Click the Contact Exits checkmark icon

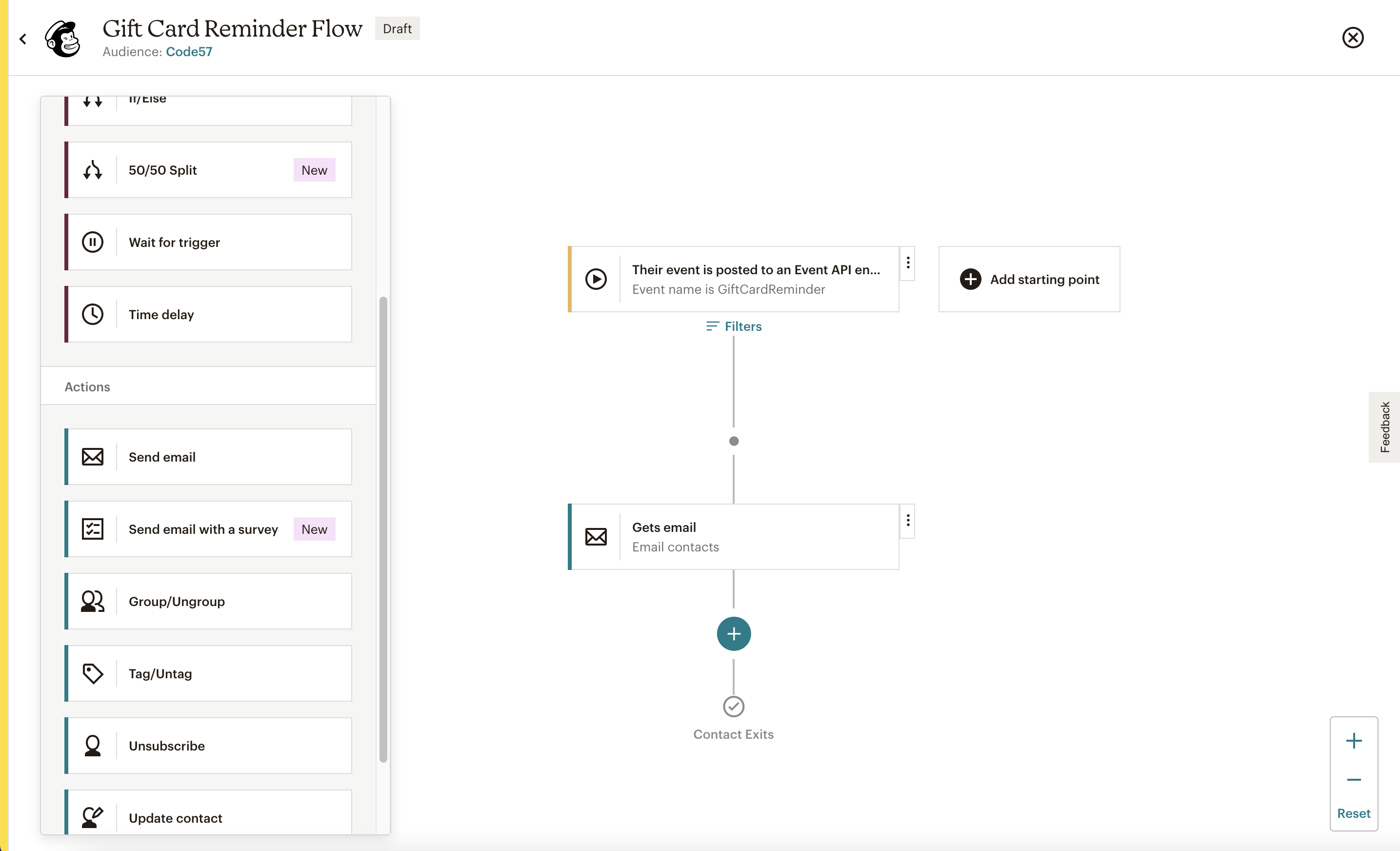pyautogui.click(x=734, y=707)
